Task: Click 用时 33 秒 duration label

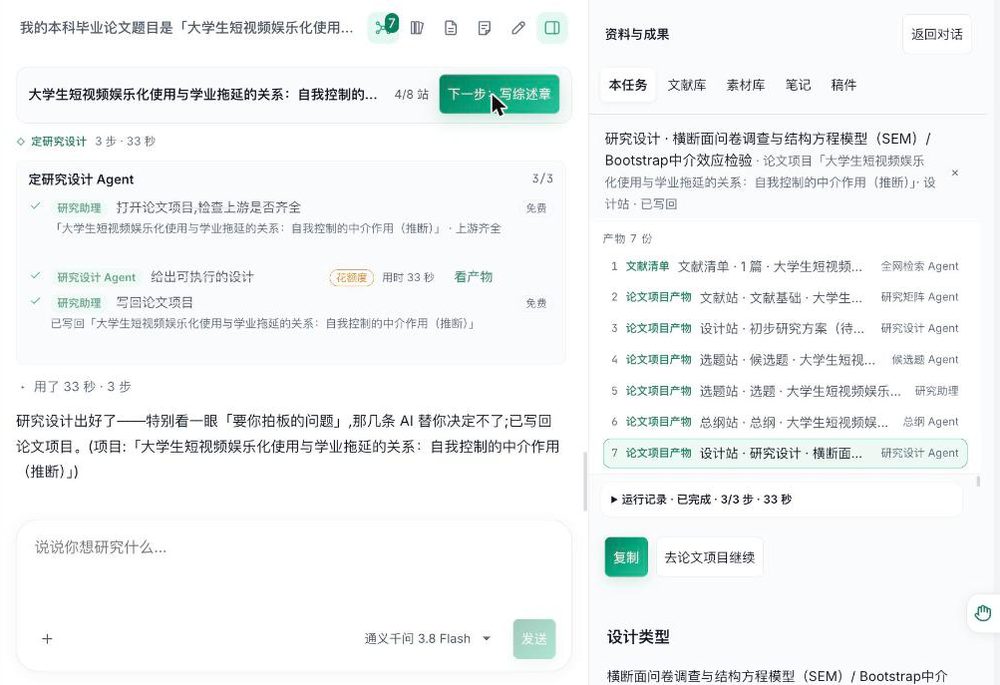Action: 408,277
